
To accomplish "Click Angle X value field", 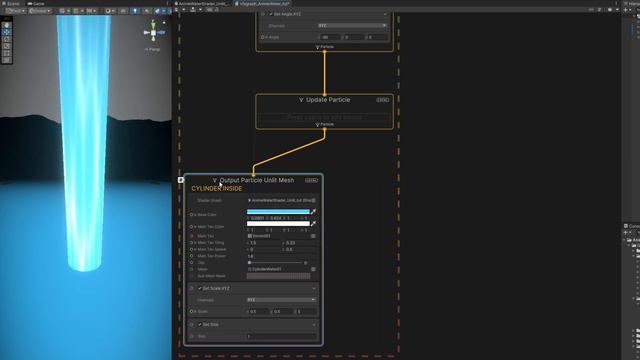I will coord(330,37).
